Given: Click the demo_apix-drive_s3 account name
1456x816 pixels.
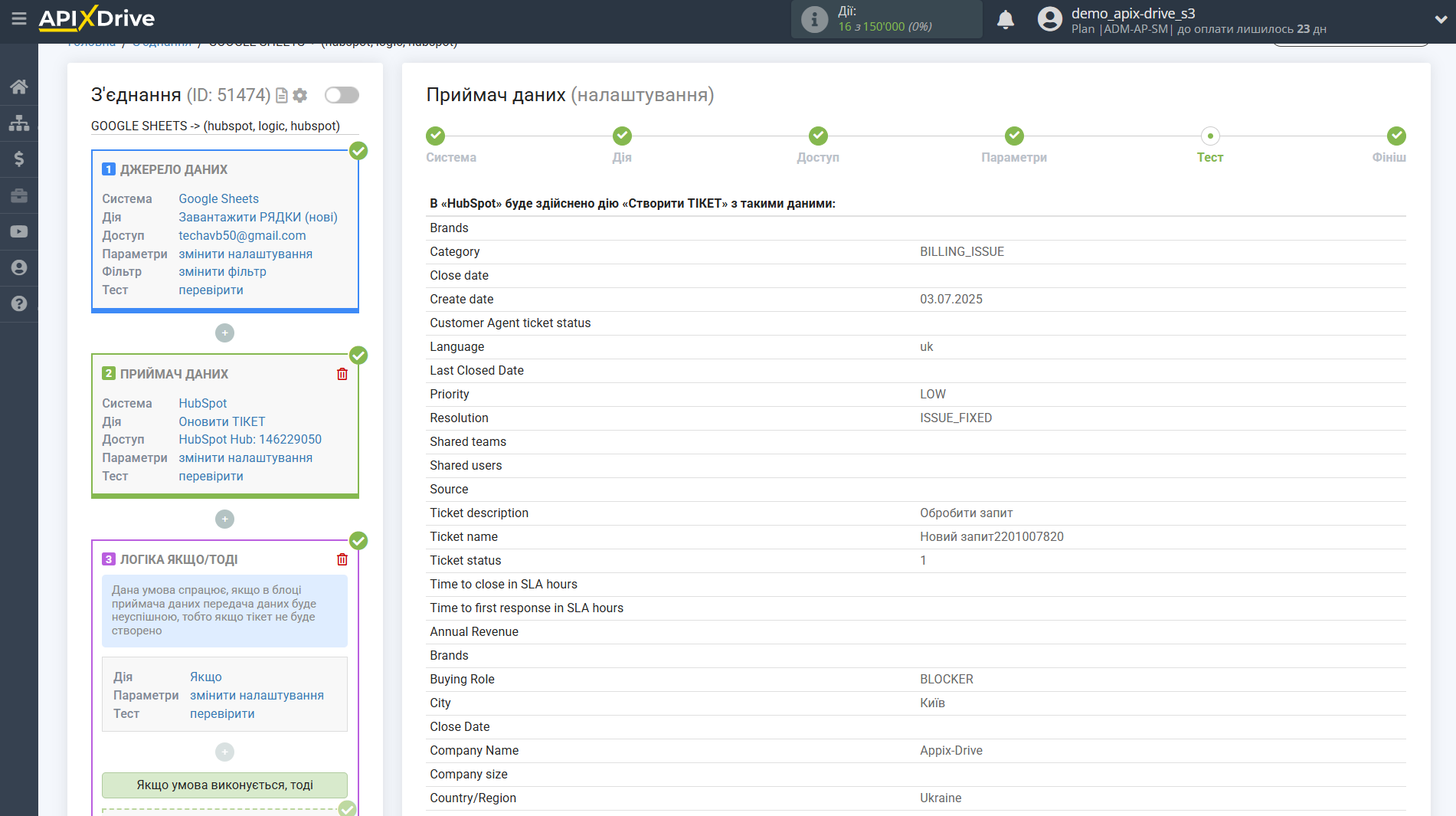Looking at the screenshot, I should (x=1133, y=13).
